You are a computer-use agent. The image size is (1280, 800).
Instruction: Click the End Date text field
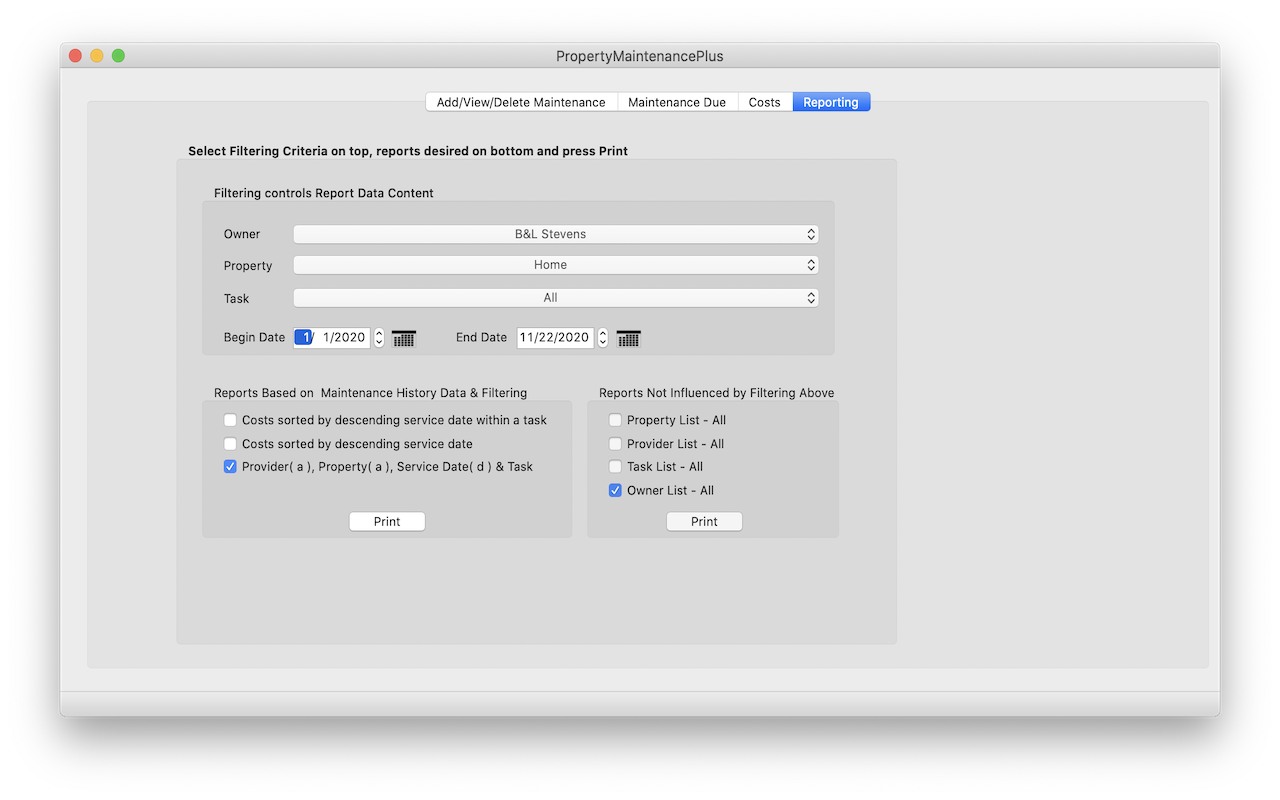(x=554, y=338)
